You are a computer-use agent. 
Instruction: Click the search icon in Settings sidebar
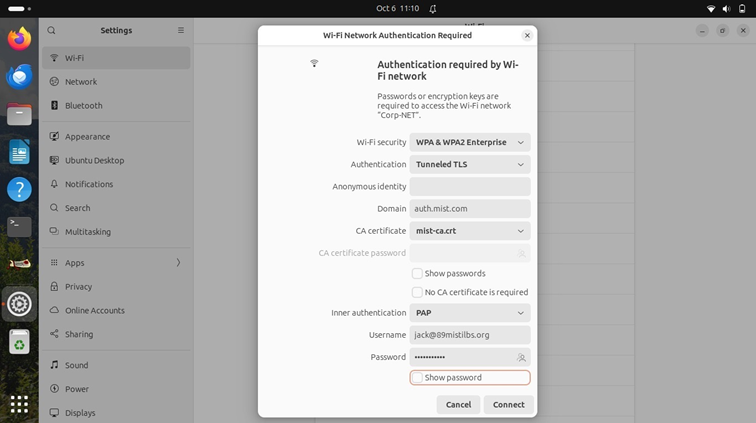pyautogui.click(x=52, y=30)
